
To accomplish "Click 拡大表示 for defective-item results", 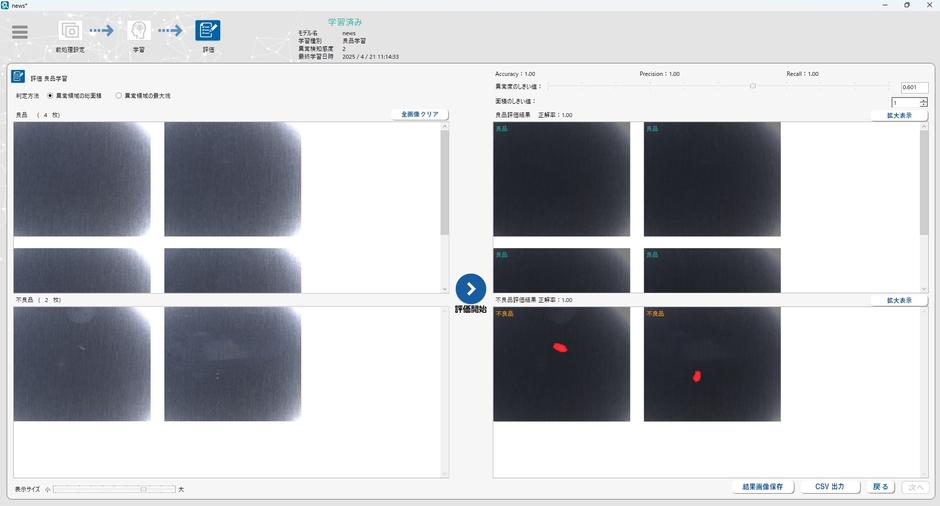I will coord(899,300).
